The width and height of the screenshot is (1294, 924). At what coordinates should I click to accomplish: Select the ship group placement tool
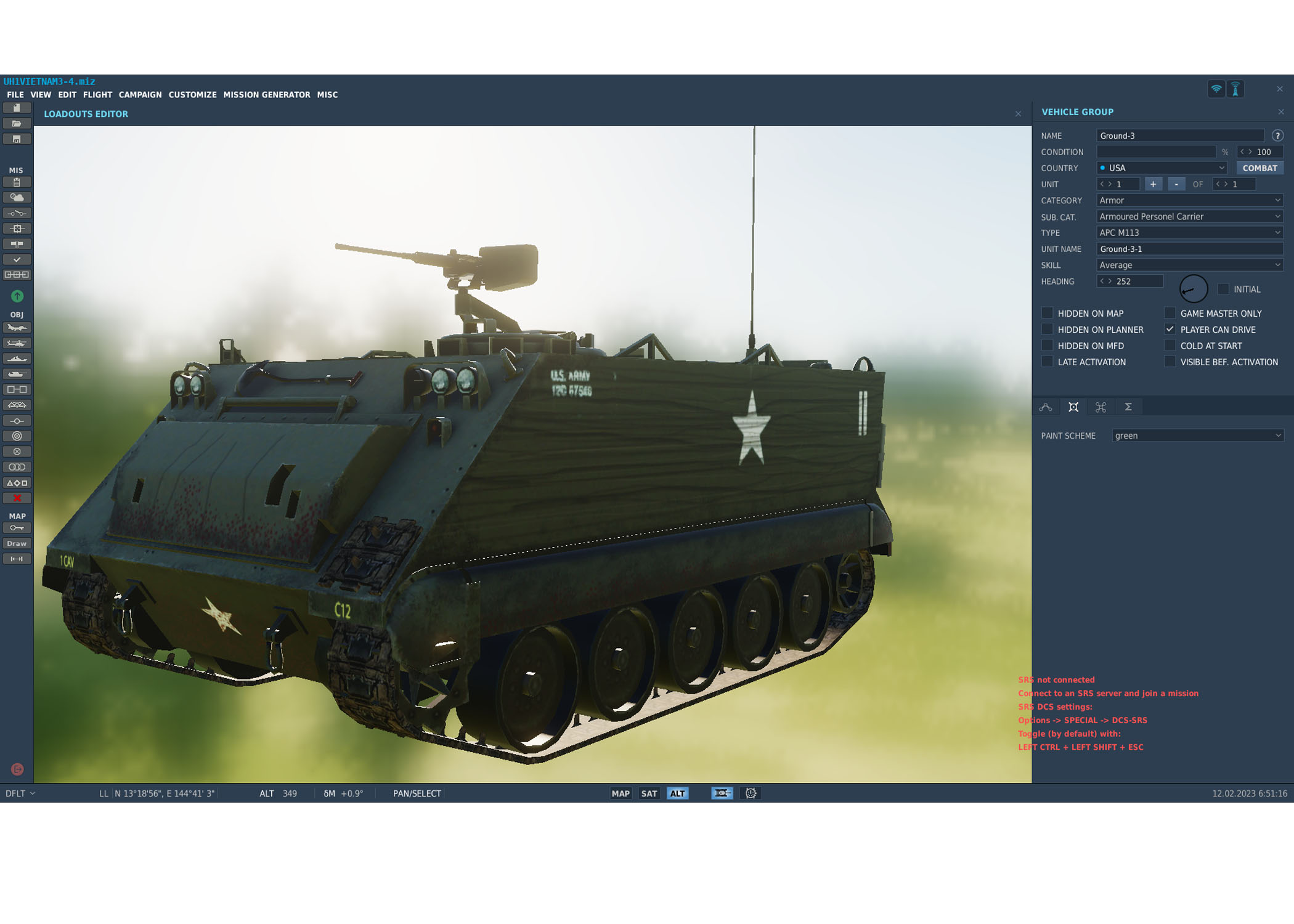(17, 359)
